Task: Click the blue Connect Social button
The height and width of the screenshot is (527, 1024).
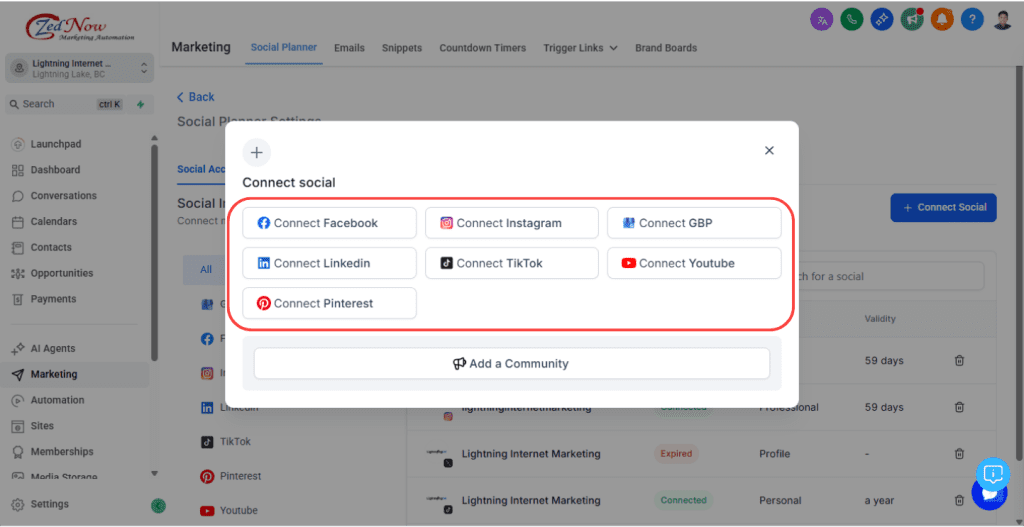Action: [x=943, y=207]
